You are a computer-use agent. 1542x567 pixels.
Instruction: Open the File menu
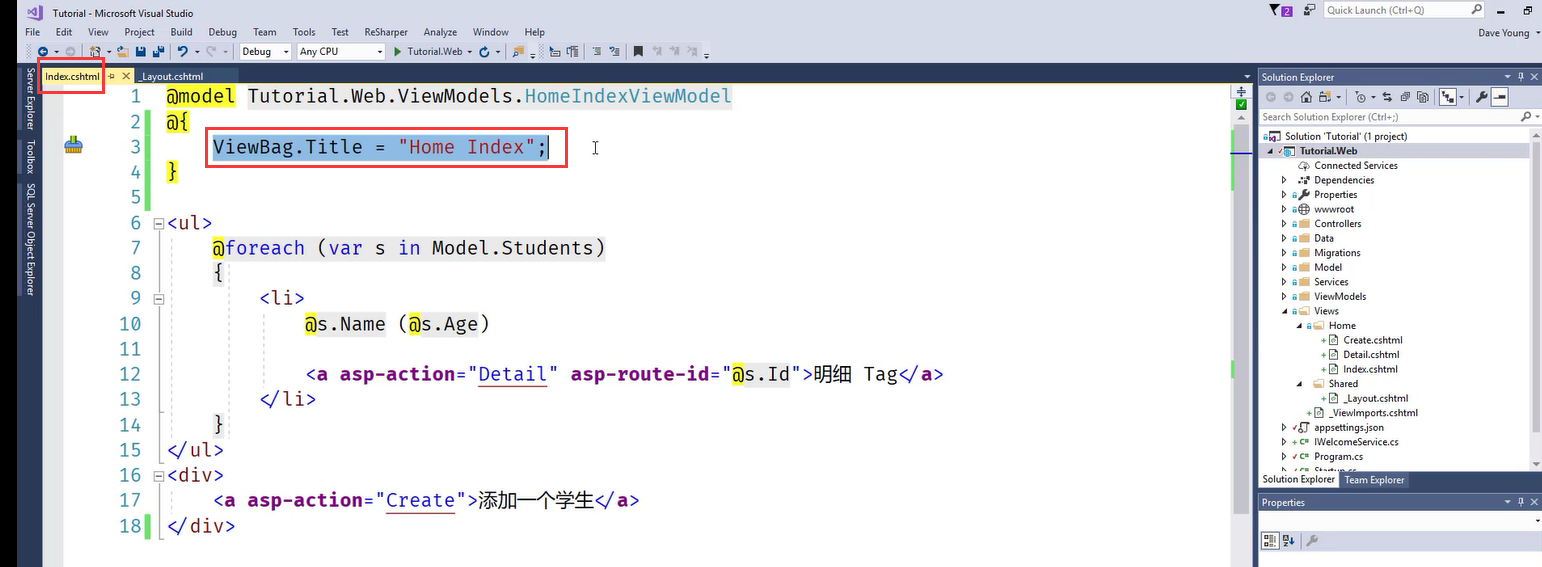33,32
